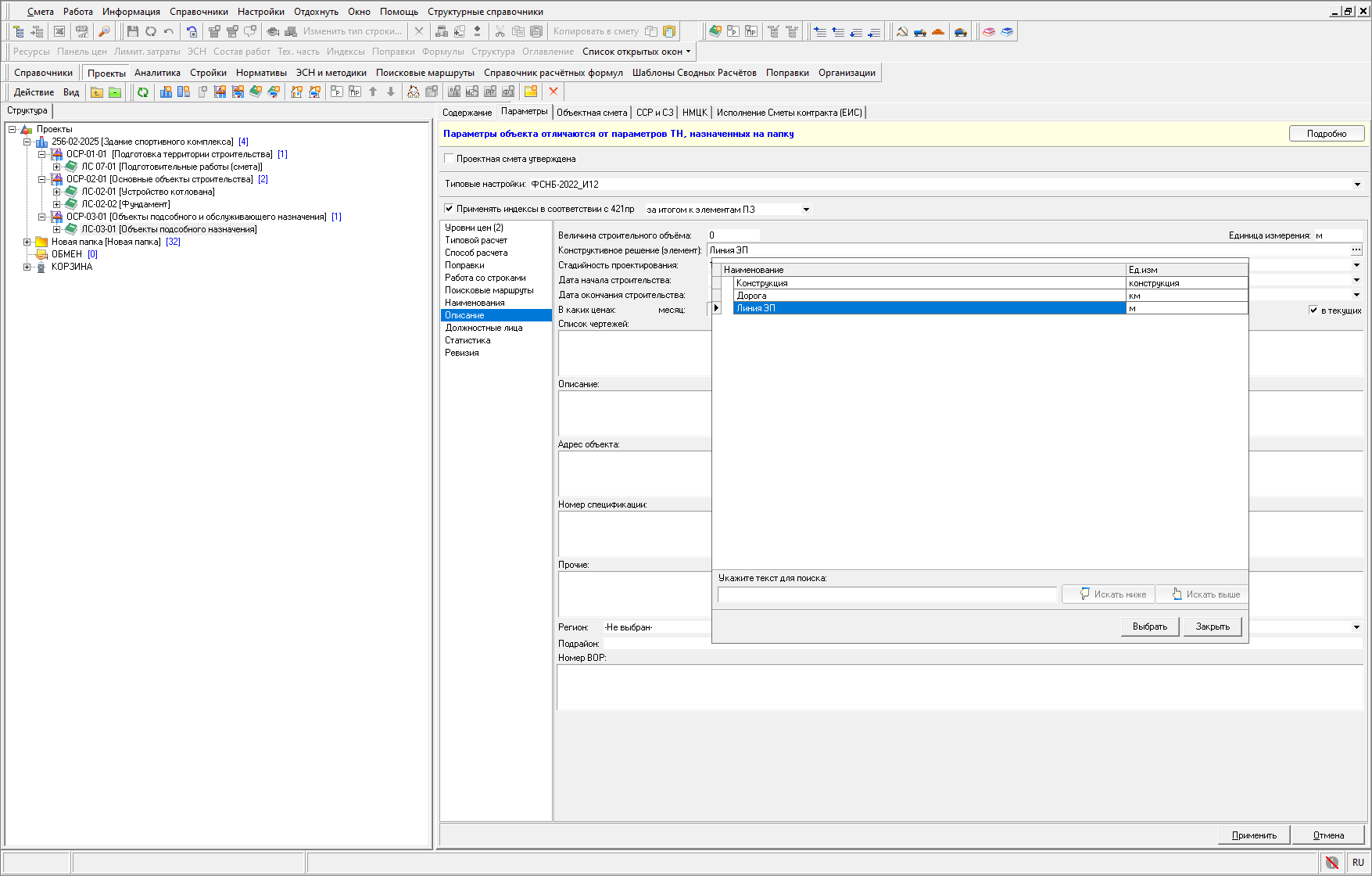
Task: Click the 'Подробно' button
Action: (x=1326, y=134)
